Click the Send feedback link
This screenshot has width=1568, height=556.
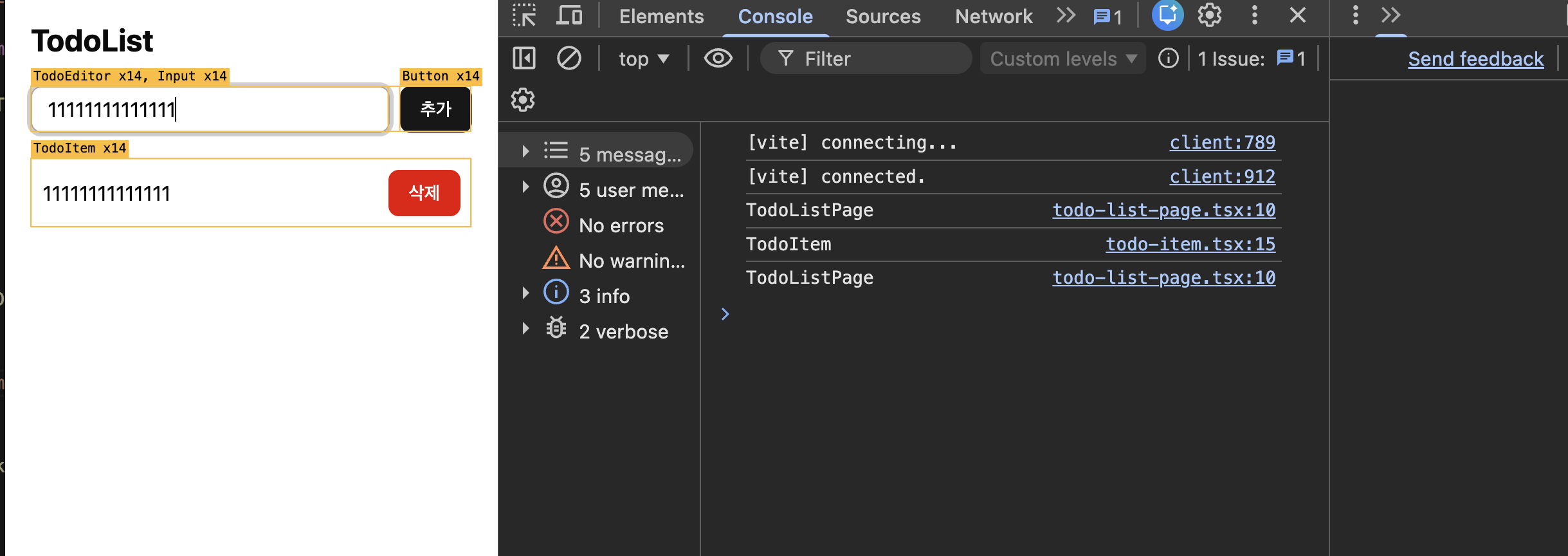click(x=1475, y=59)
